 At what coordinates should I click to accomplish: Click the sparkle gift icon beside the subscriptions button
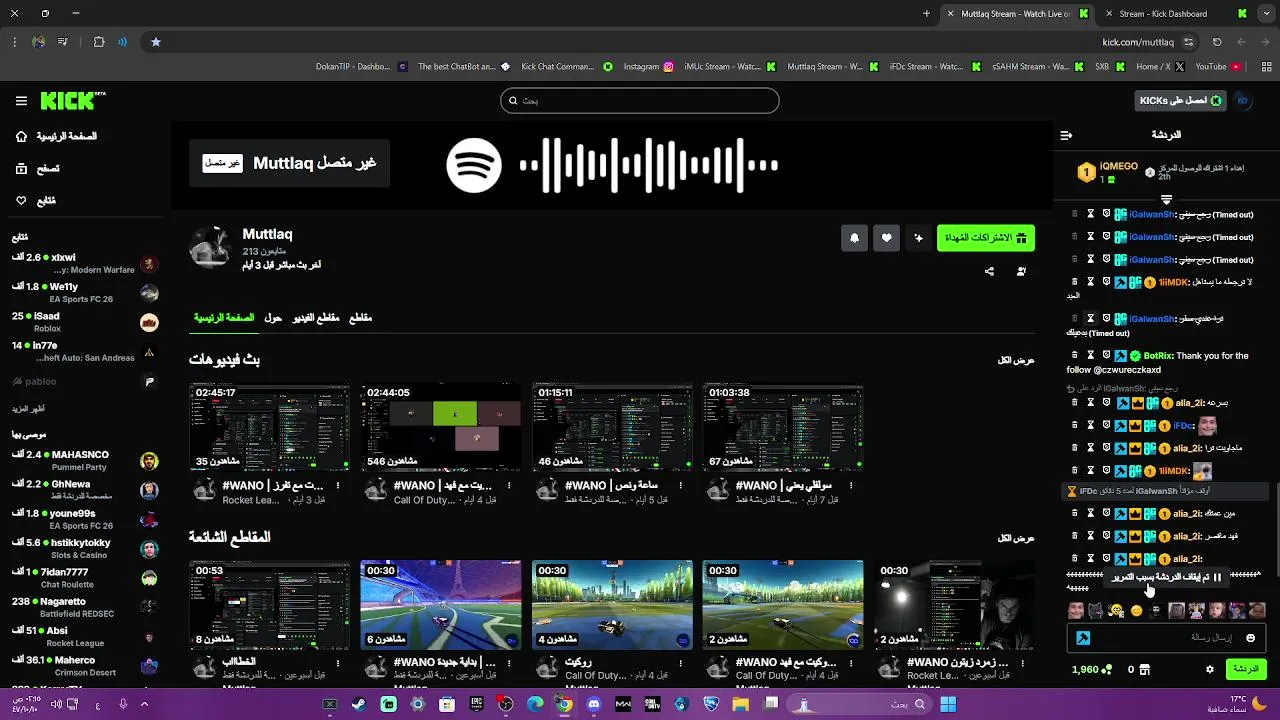point(918,238)
